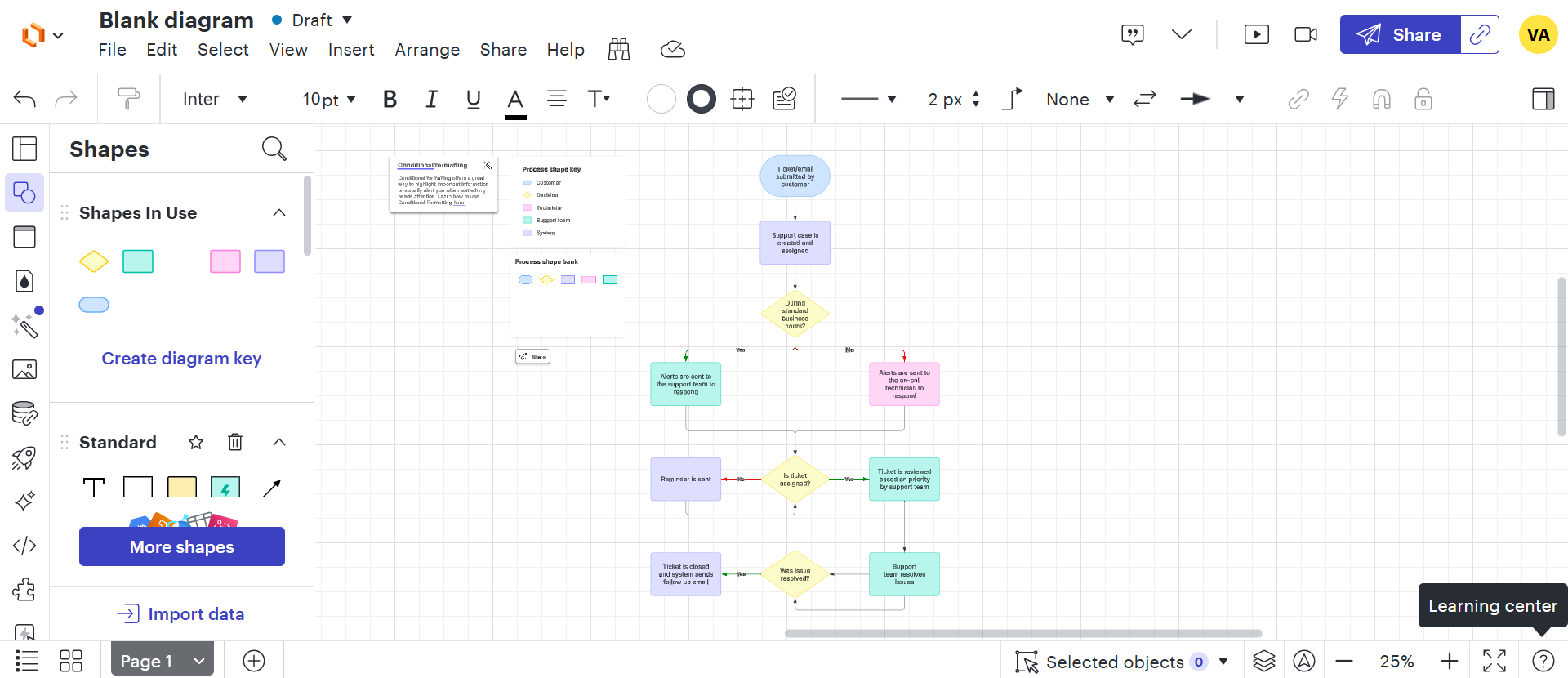Open the VA account avatar
This screenshot has width=1568, height=678.
pyautogui.click(x=1538, y=34)
